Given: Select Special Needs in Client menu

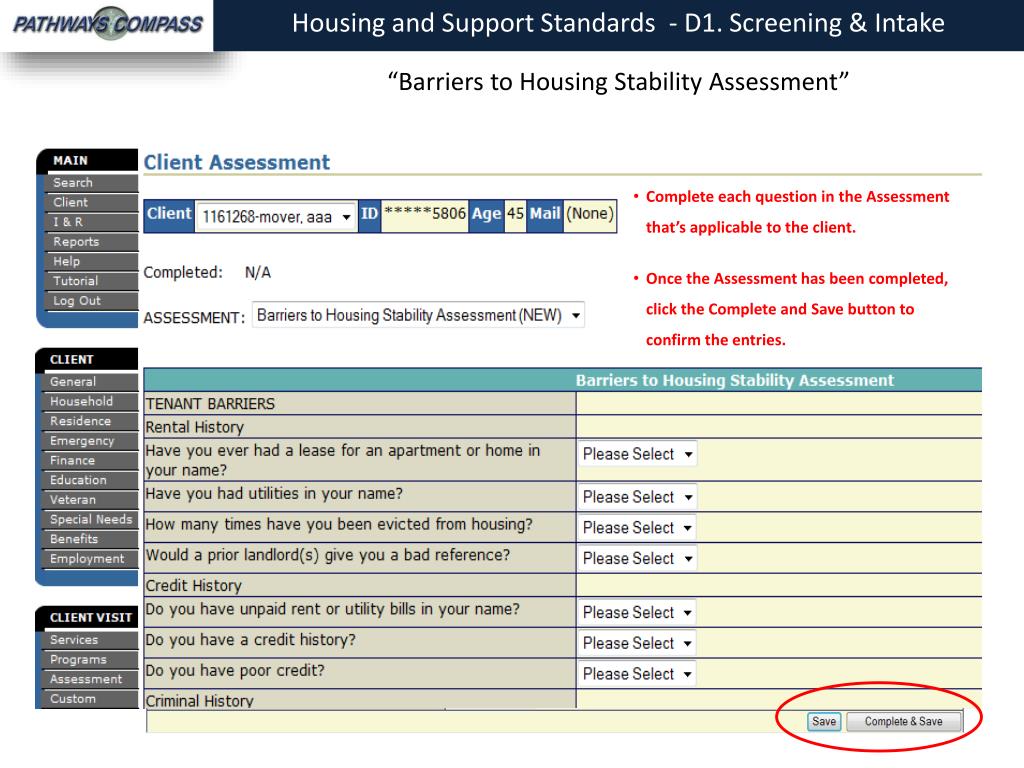Looking at the screenshot, I should pos(90,519).
